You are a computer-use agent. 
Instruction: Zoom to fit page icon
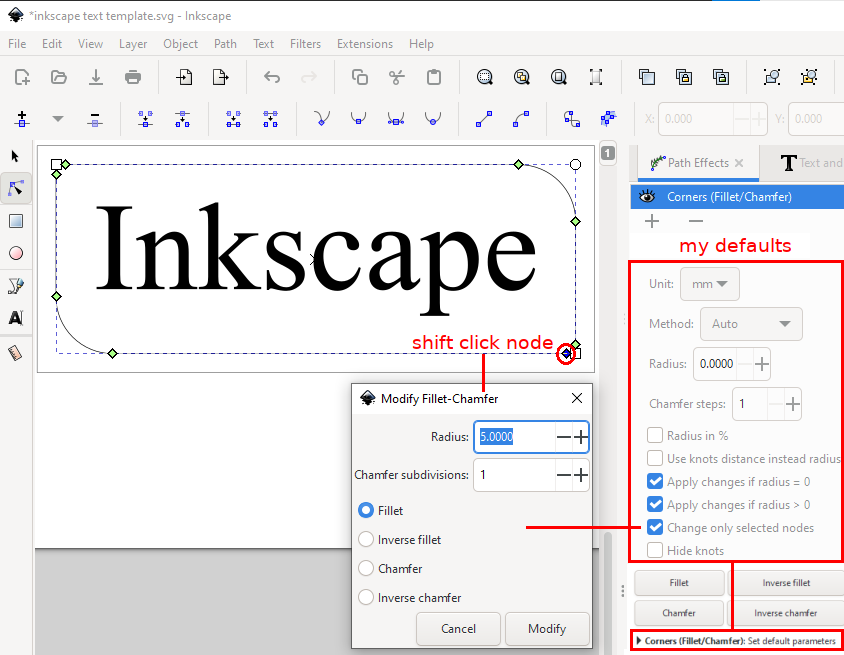[559, 78]
